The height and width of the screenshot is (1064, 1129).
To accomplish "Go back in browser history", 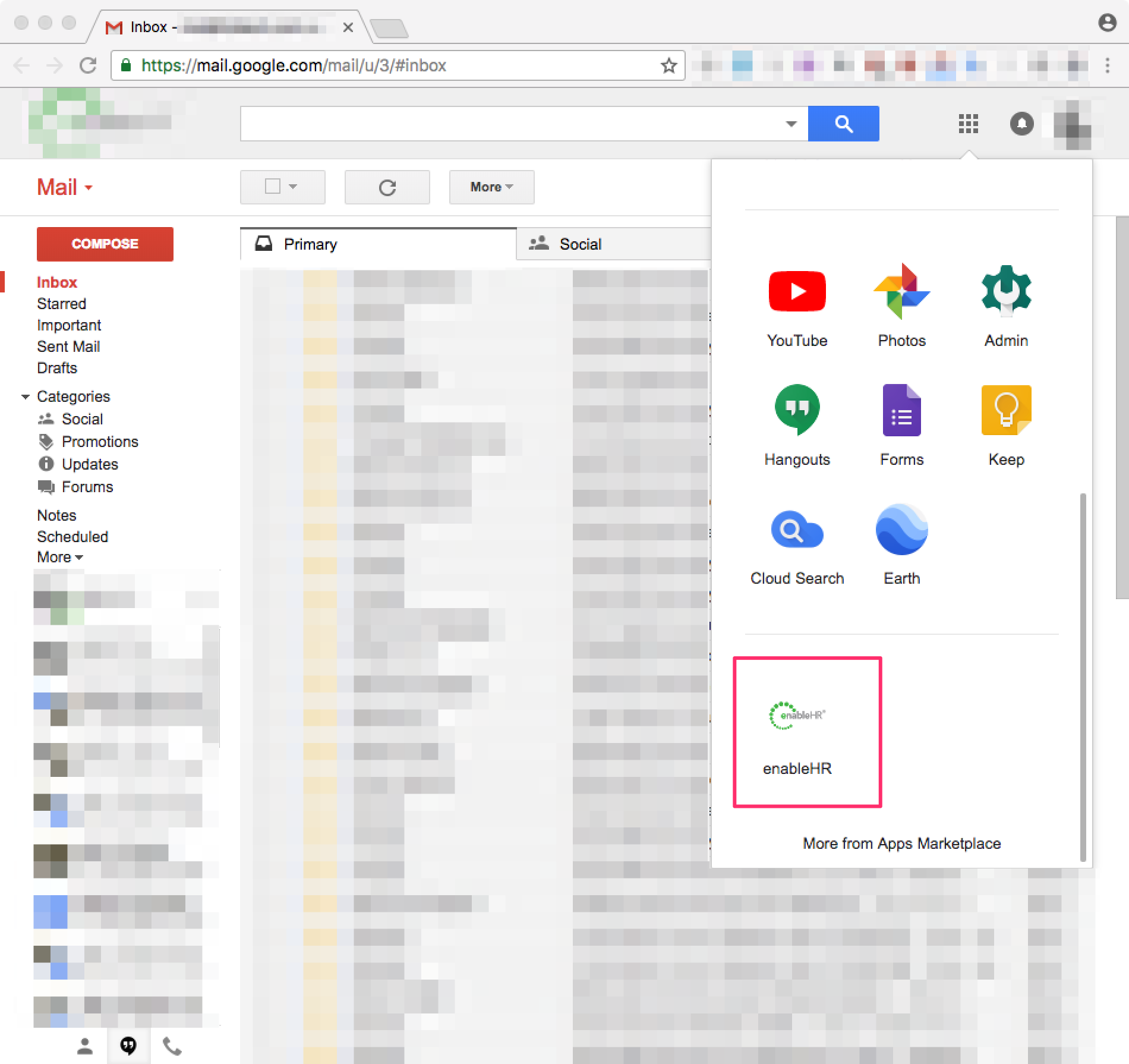I will pos(21,65).
